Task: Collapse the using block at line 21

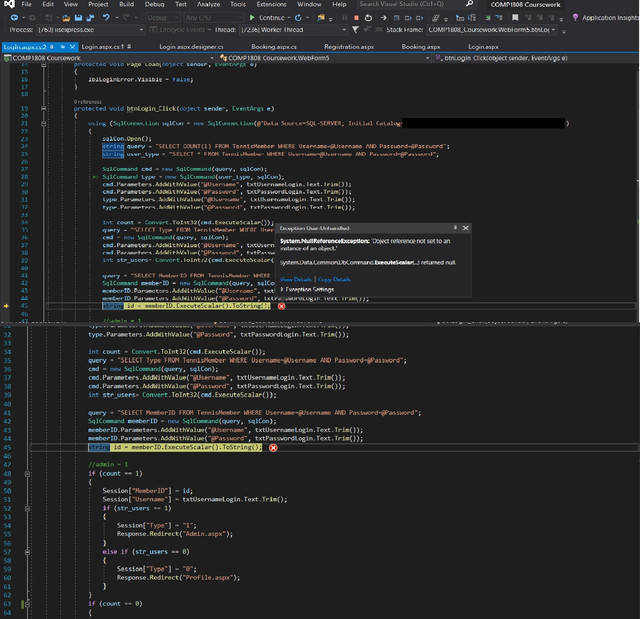Action: [x=44, y=123]
